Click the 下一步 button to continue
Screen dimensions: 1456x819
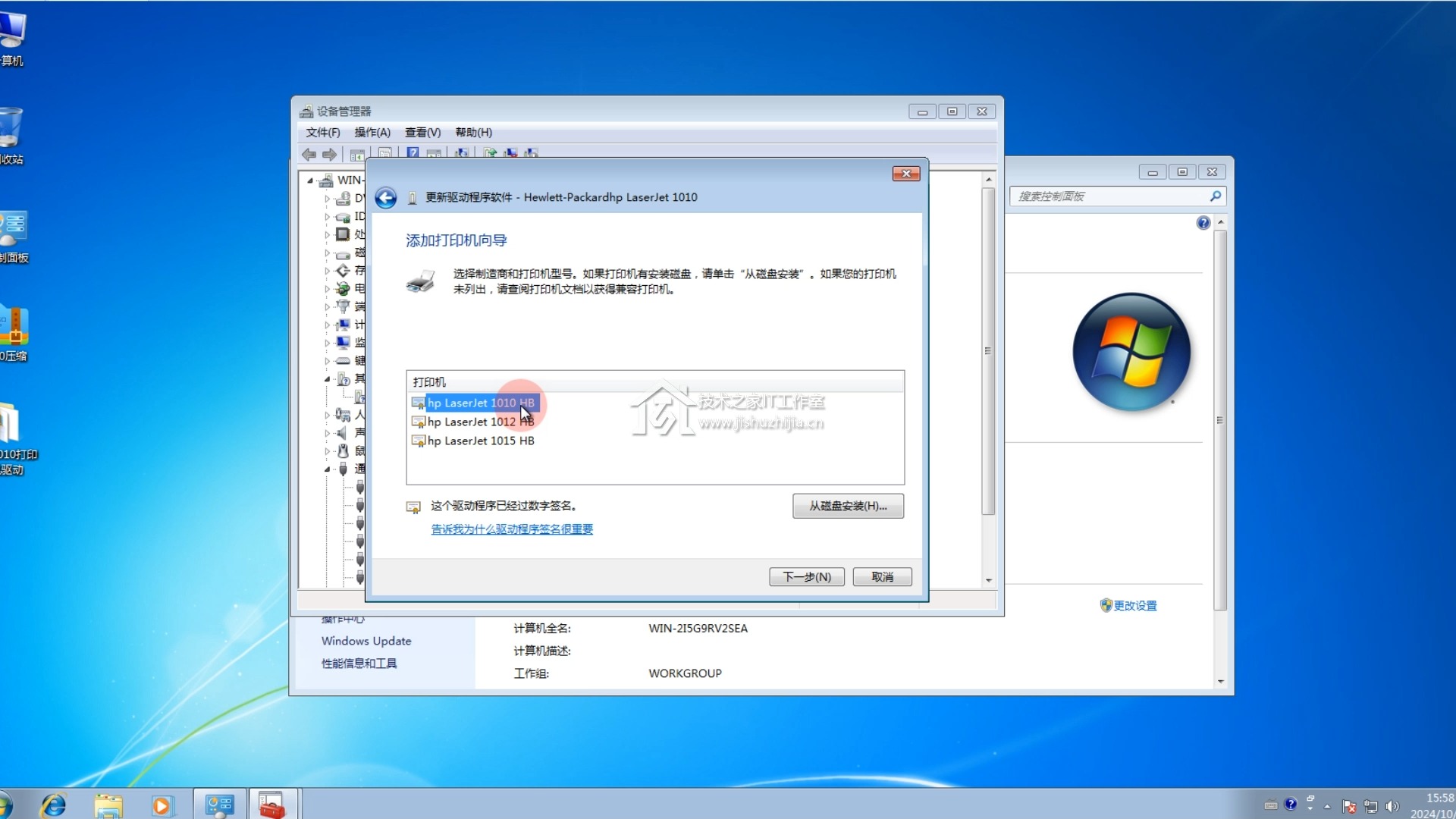coord(806,576)
